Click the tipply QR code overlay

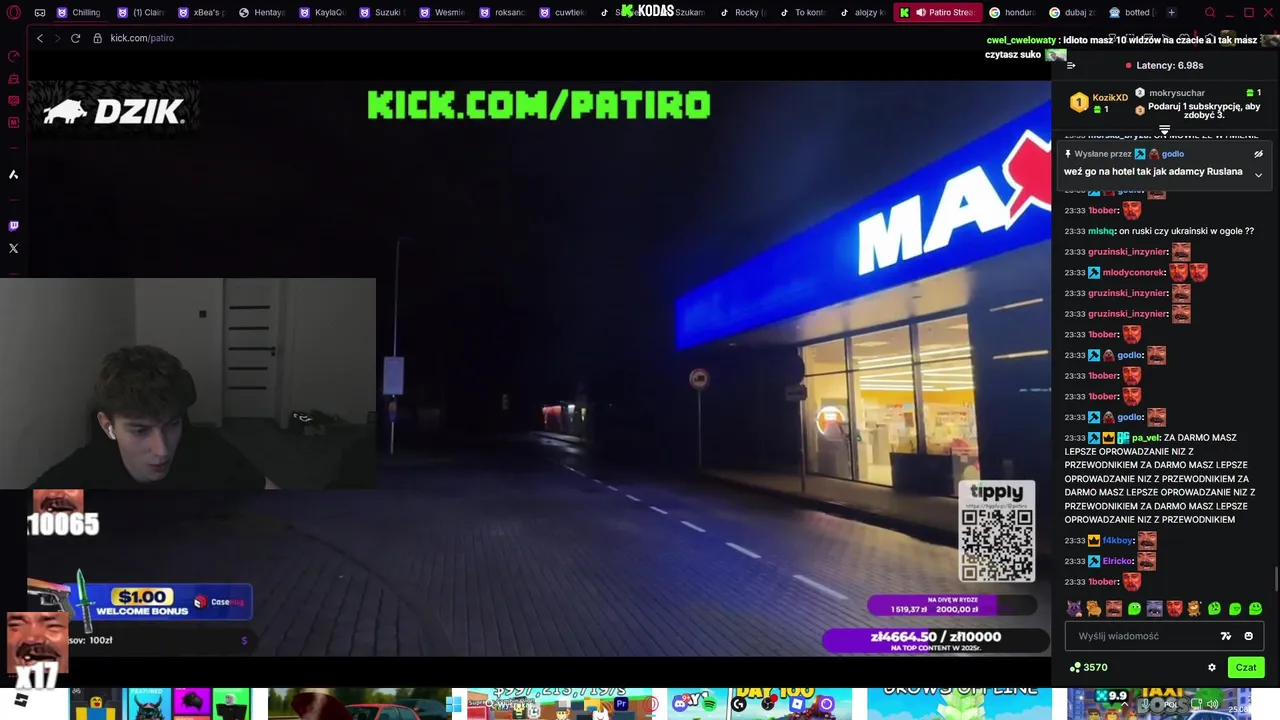pyautogui.click(x=997, y=532)
